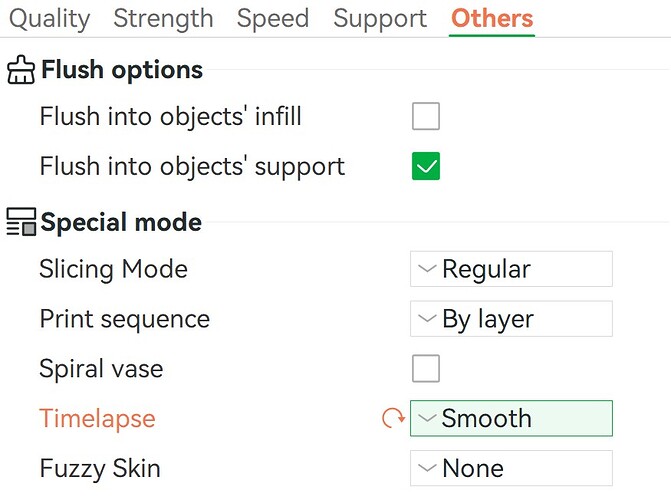Screen dimensions: 671x500
Task: Click the Special mode section icon
Action: click(x=21, y=222)
